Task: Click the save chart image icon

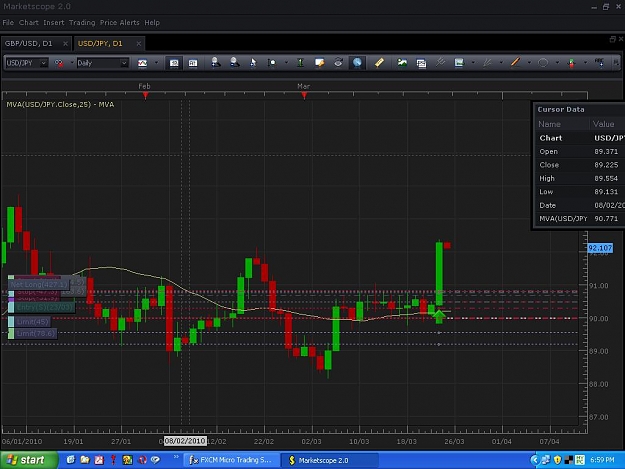Action: tap(459, 63)
